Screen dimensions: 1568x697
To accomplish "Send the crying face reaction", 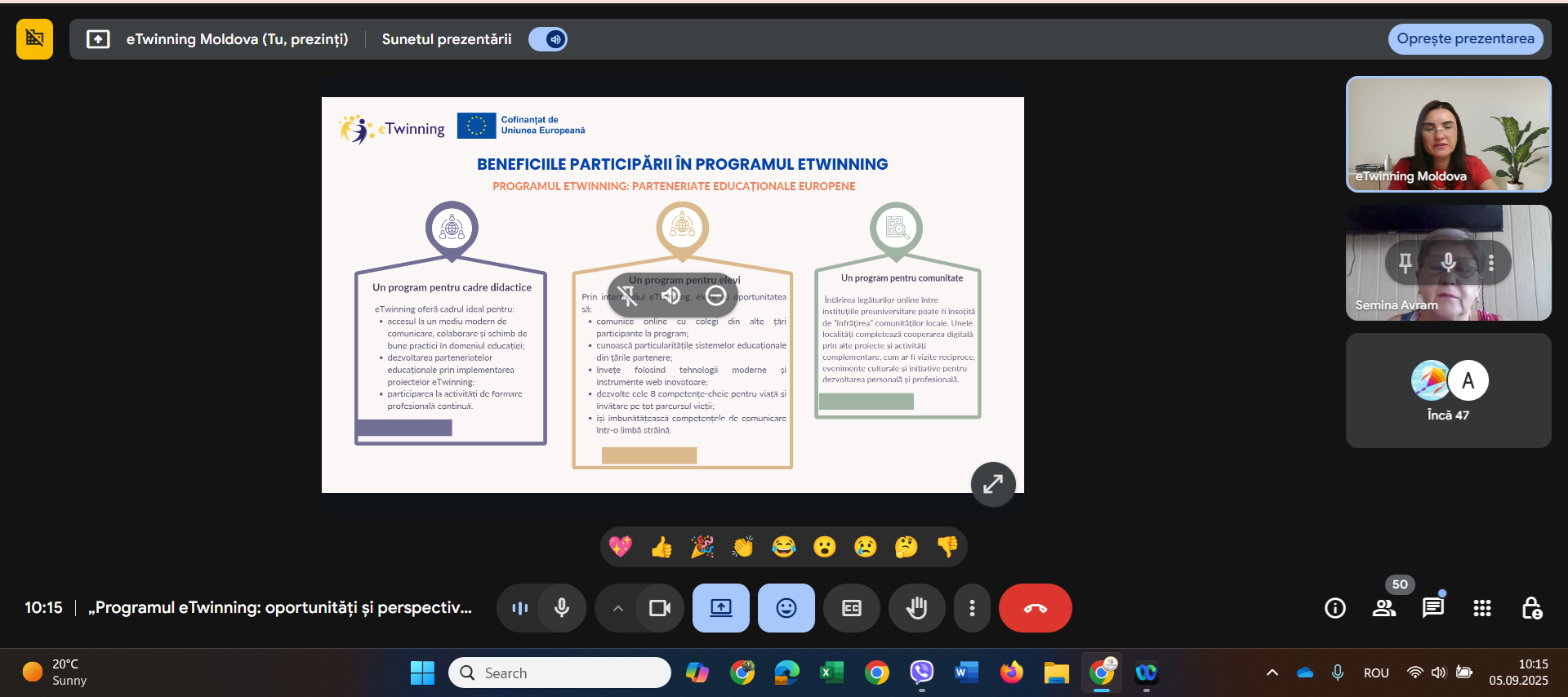I will coord(866,547).
